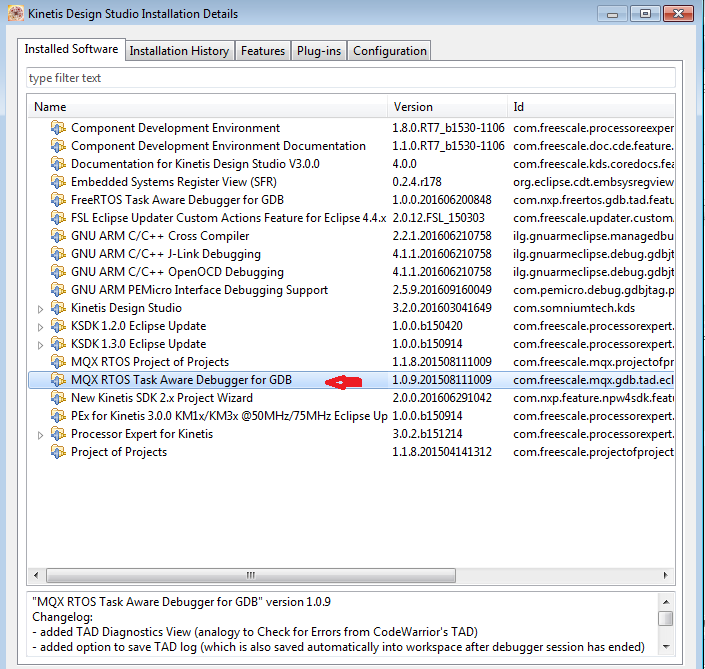The width and height of the screenshot is (705, 669).
Task: Click the icon of the last row, Project of Projects
Action: tap(58, 452)
